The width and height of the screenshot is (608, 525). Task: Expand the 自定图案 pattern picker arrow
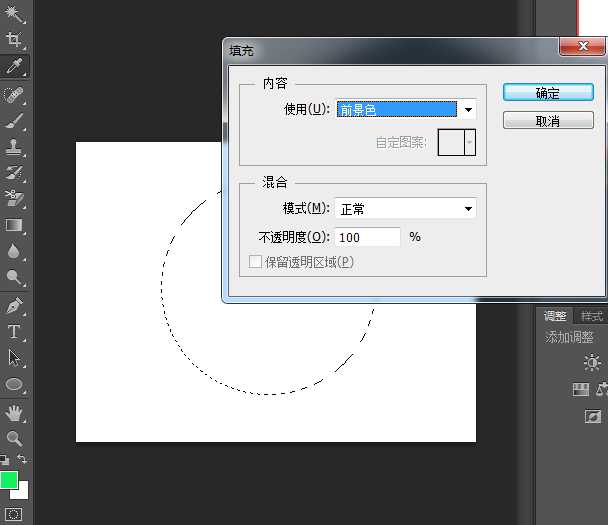470,143
